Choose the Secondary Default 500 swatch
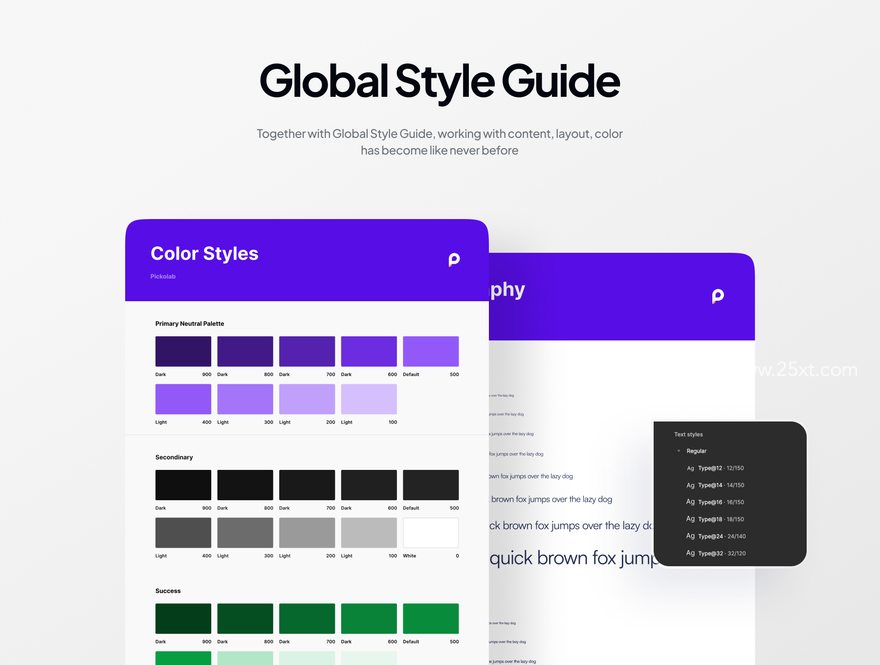The height and width of the screenshot is (665, 880). (x=430, y=485)
